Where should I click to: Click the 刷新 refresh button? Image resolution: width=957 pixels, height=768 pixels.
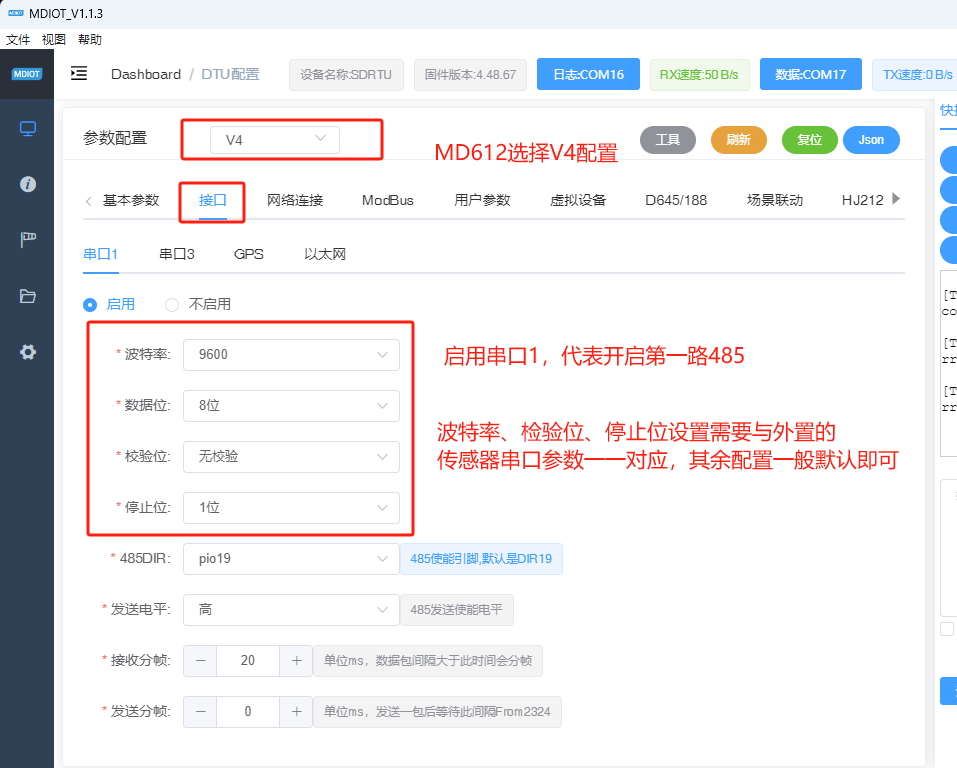(x=739, y=139)
